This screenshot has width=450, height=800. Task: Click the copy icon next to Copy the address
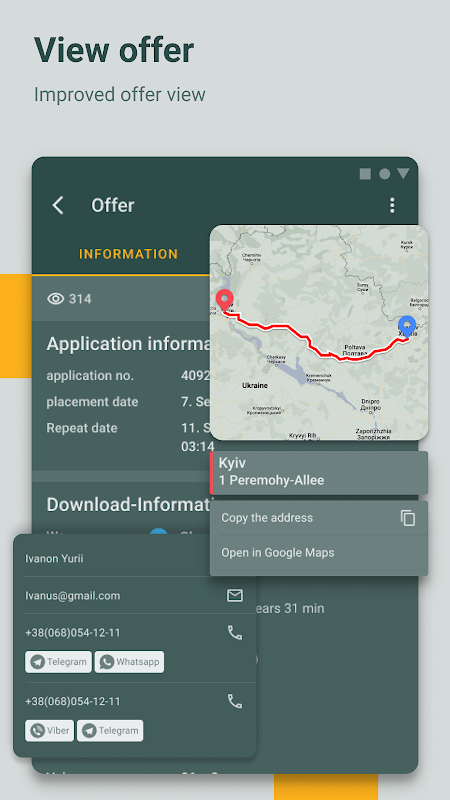pyautogui.click(x=408, y=518)
